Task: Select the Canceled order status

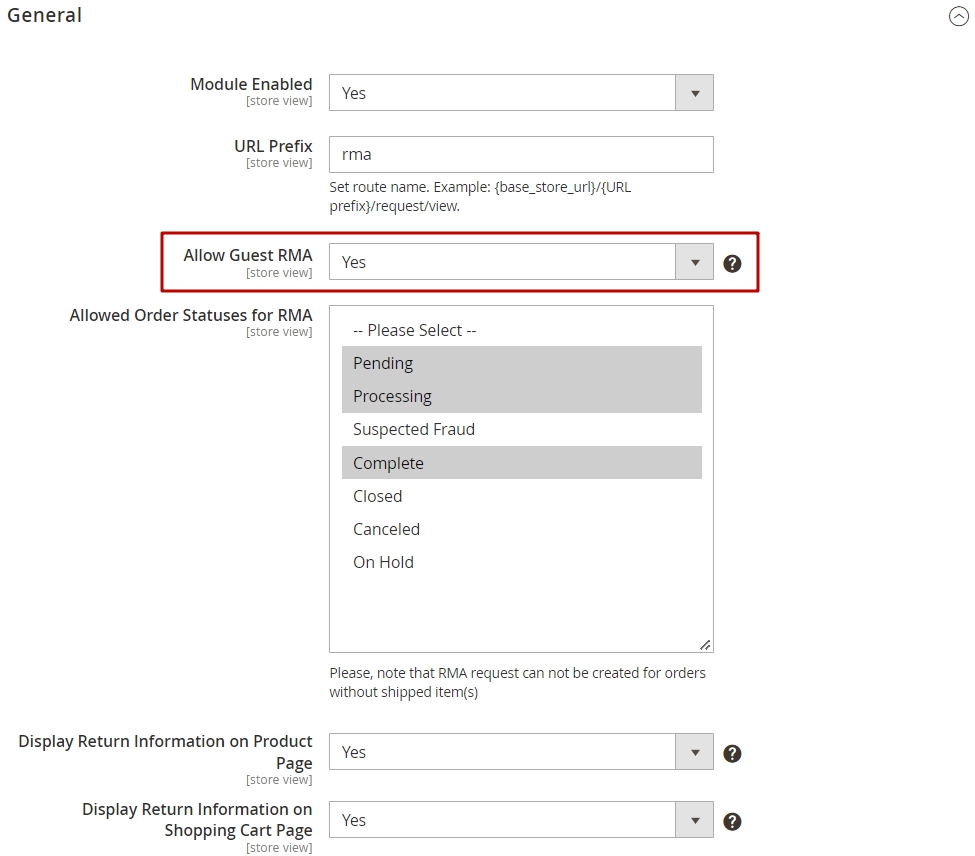Action: [522, 529]
